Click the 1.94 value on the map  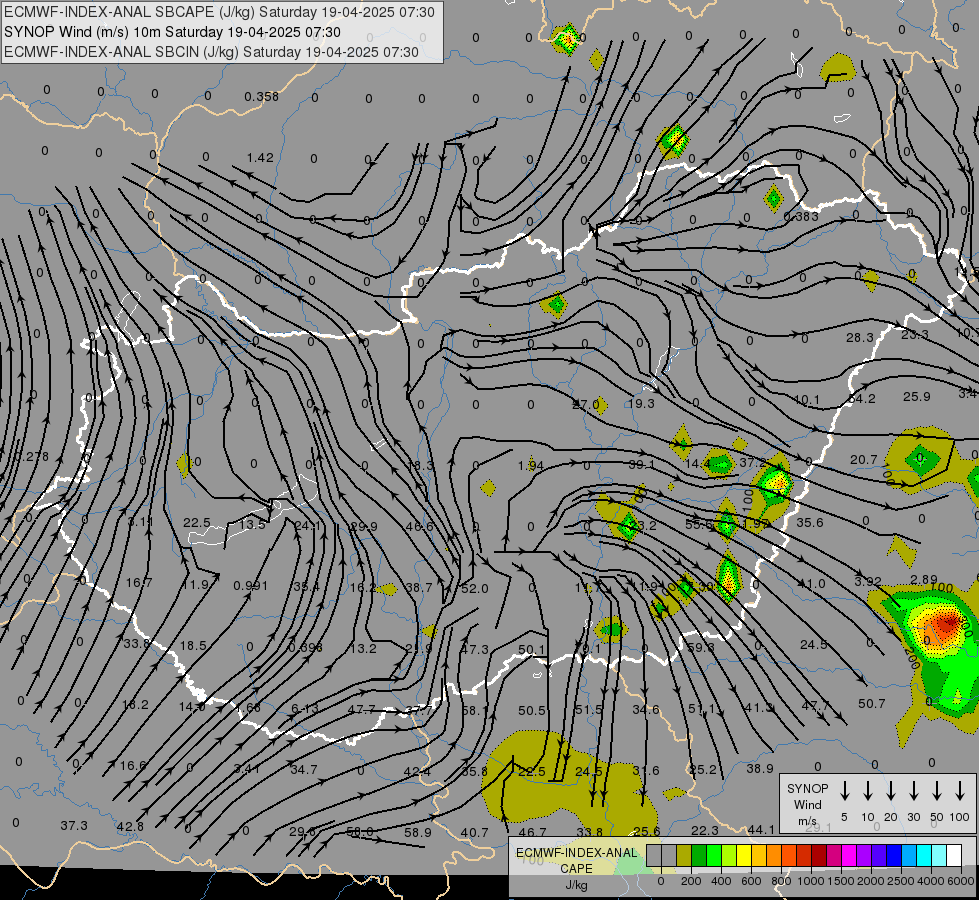click(x=530, y=465)
